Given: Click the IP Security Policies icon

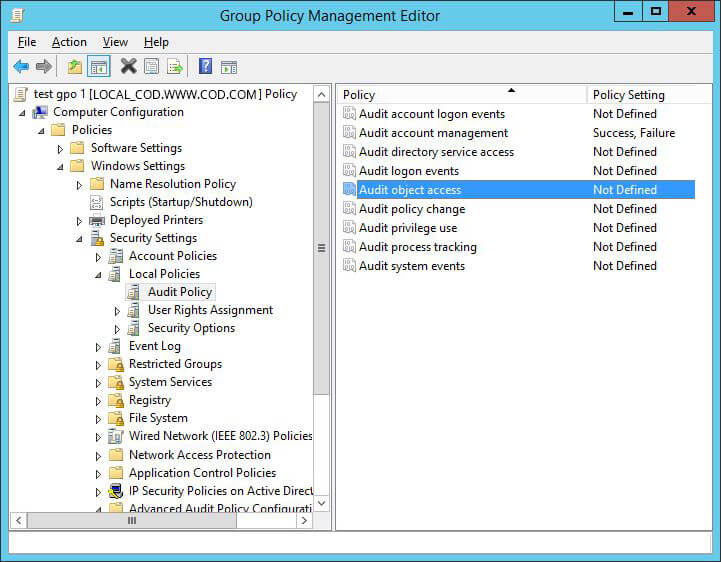Looking at the screenshot, I should coord(116,491).
